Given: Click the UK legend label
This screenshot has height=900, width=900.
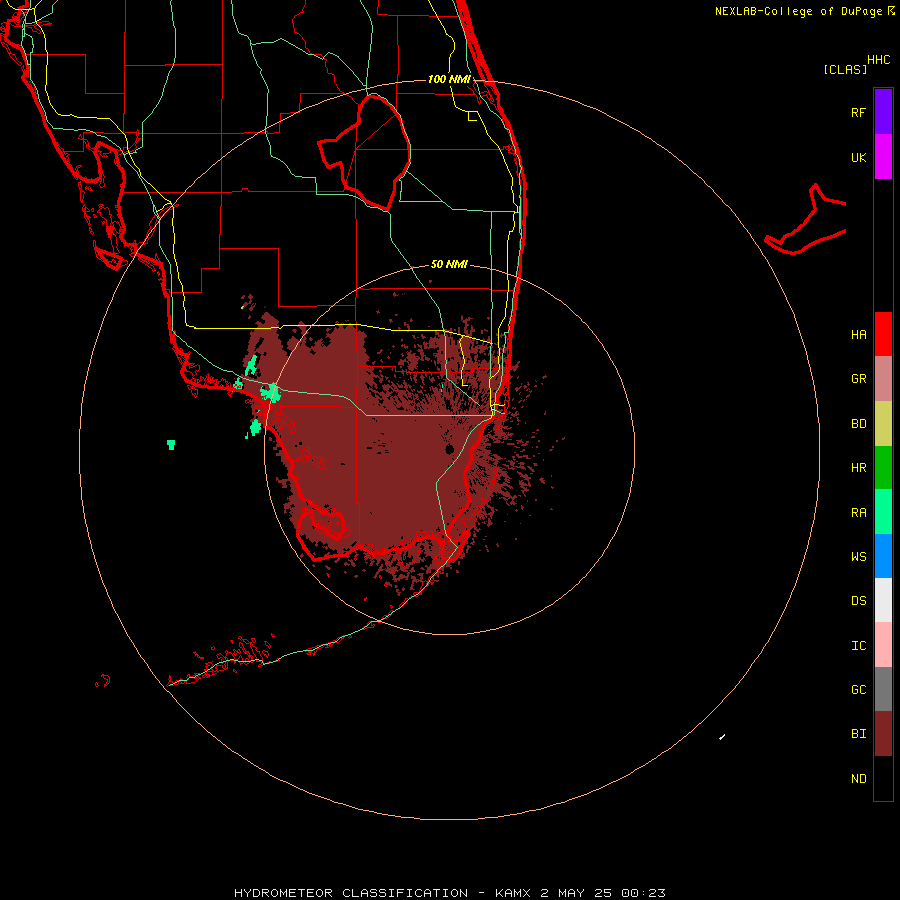Looking at the screenshot, I should (858, 157).
